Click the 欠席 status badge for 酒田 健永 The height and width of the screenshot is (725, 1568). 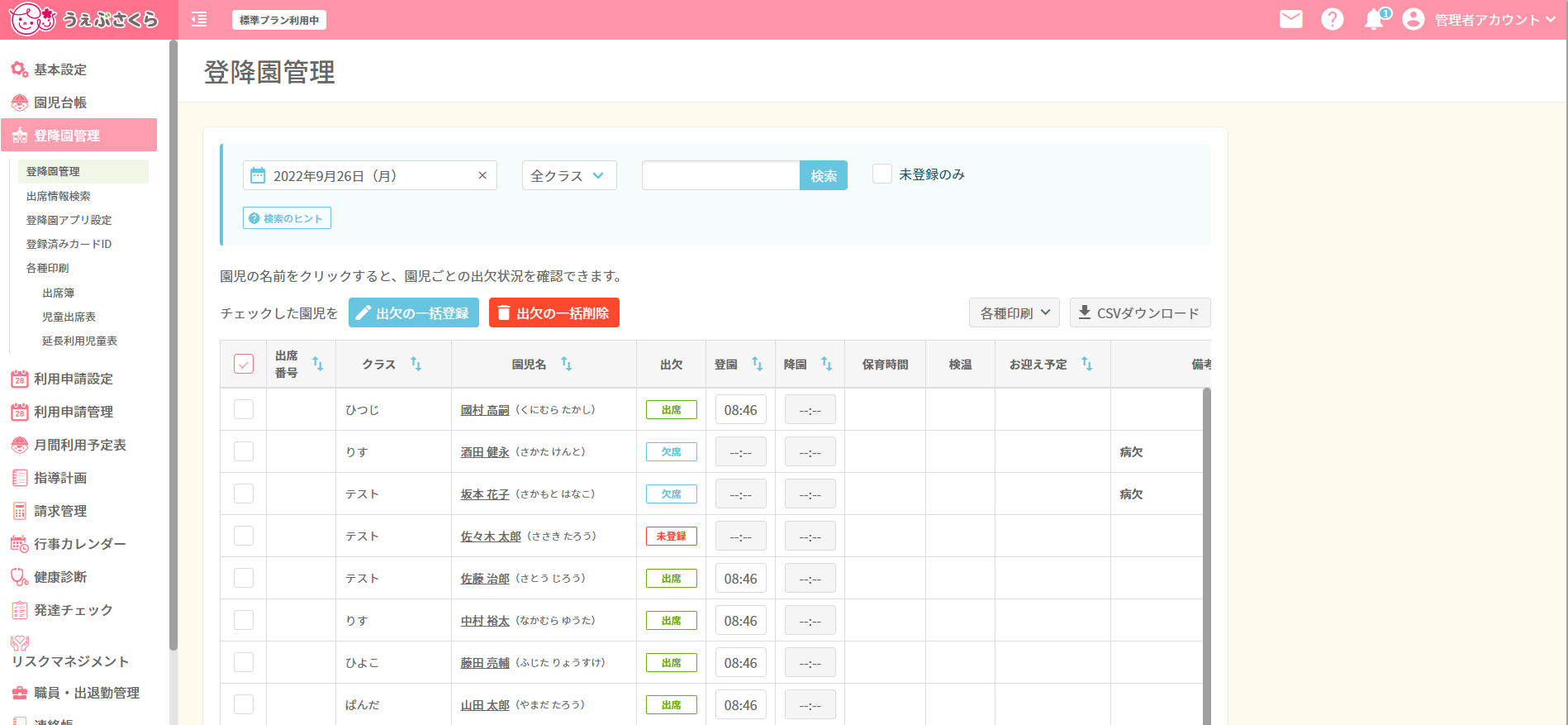click(672, 451)
